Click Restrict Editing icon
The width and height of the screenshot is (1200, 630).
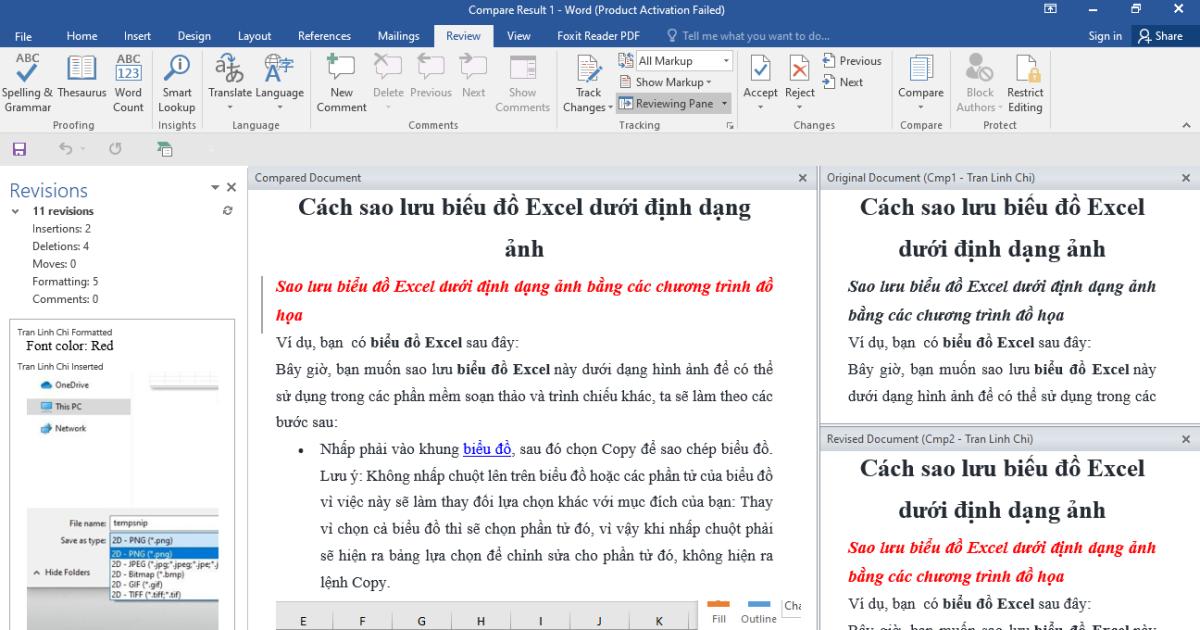1026,80
